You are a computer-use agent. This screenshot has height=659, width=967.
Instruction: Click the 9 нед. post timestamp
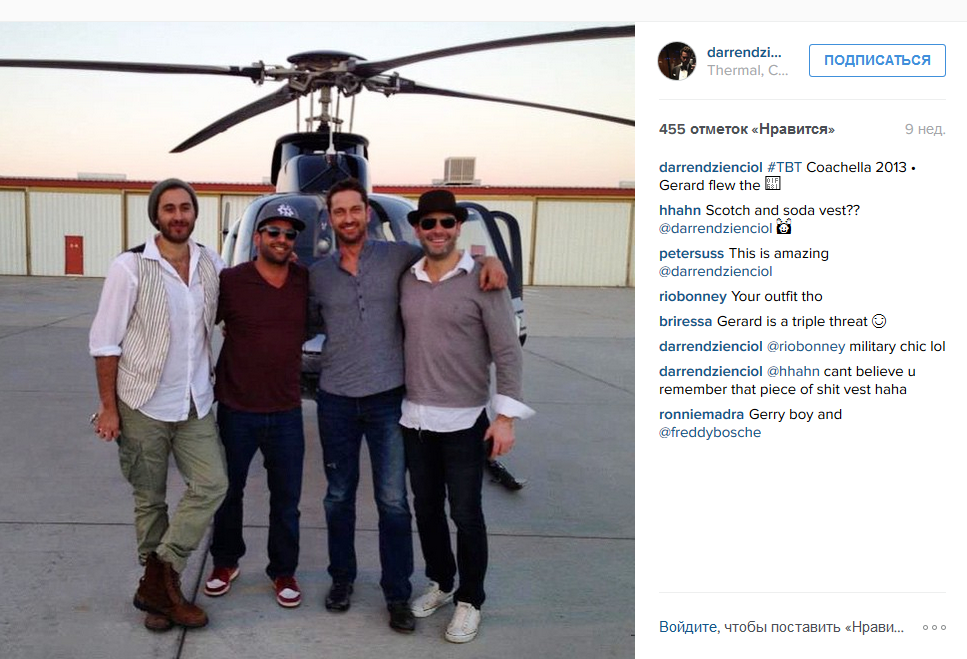point(924,129)
